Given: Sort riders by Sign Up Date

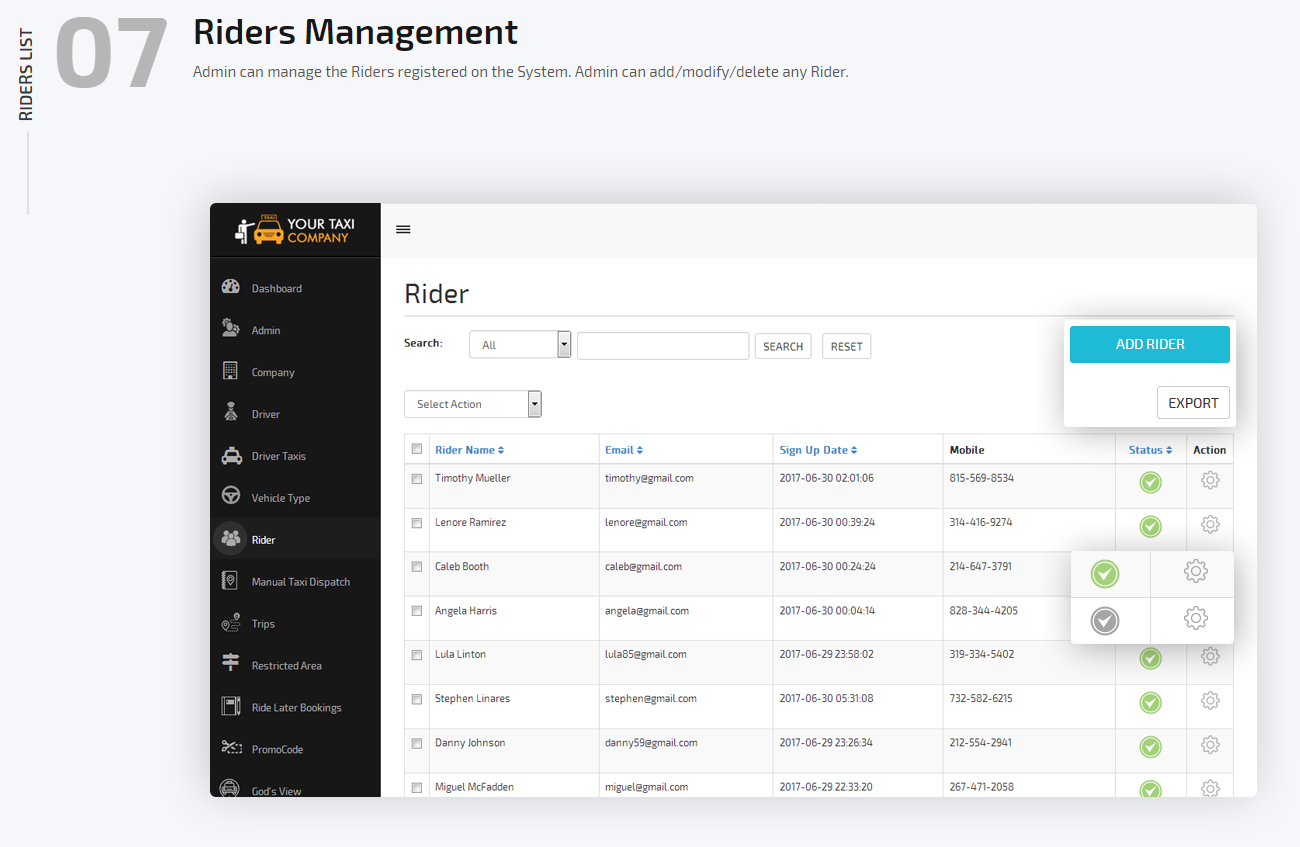Looking at the screenshot, I should [x=818, y=449].
